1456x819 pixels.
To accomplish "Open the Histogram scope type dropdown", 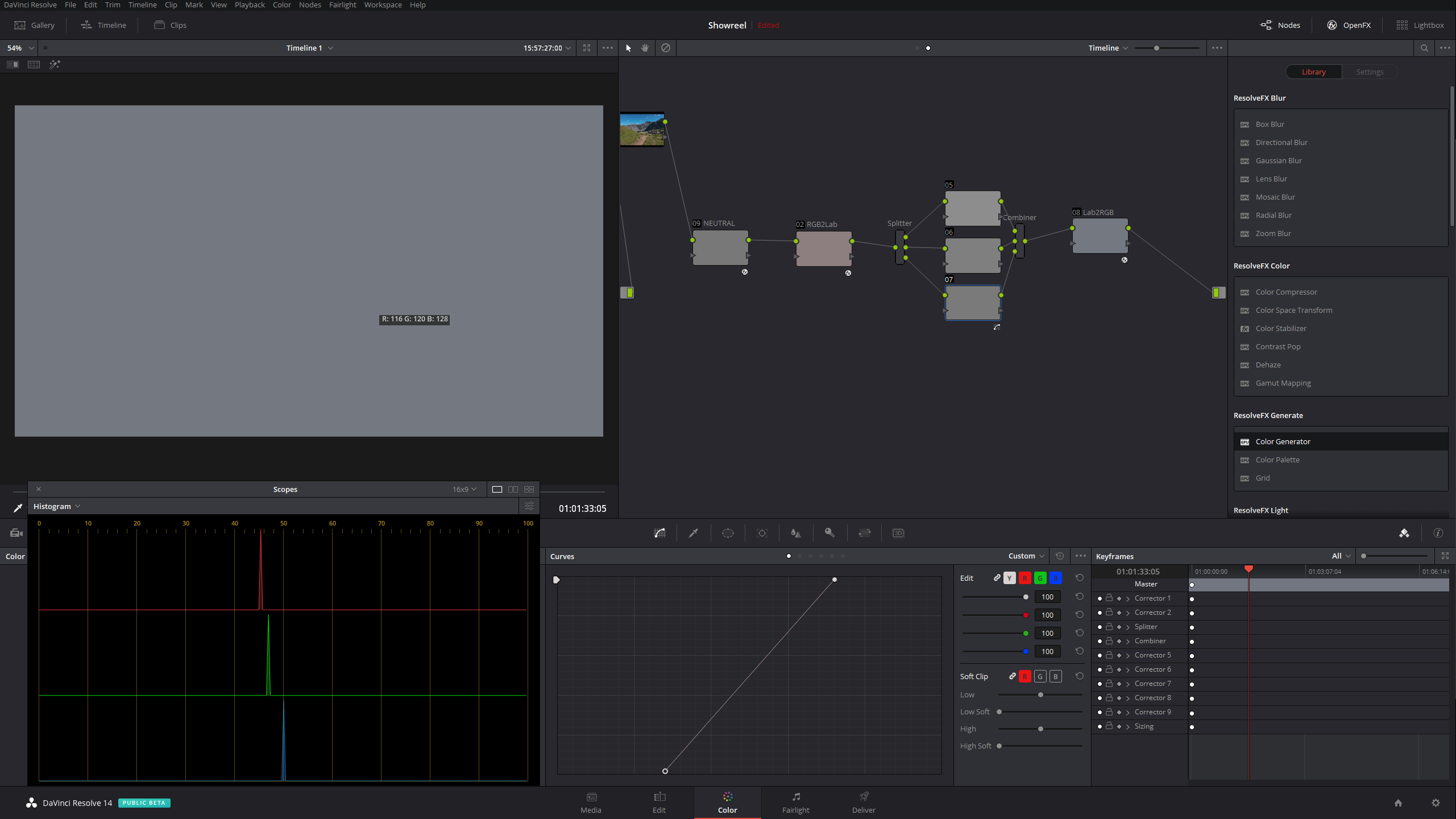I will pos(56,506).
